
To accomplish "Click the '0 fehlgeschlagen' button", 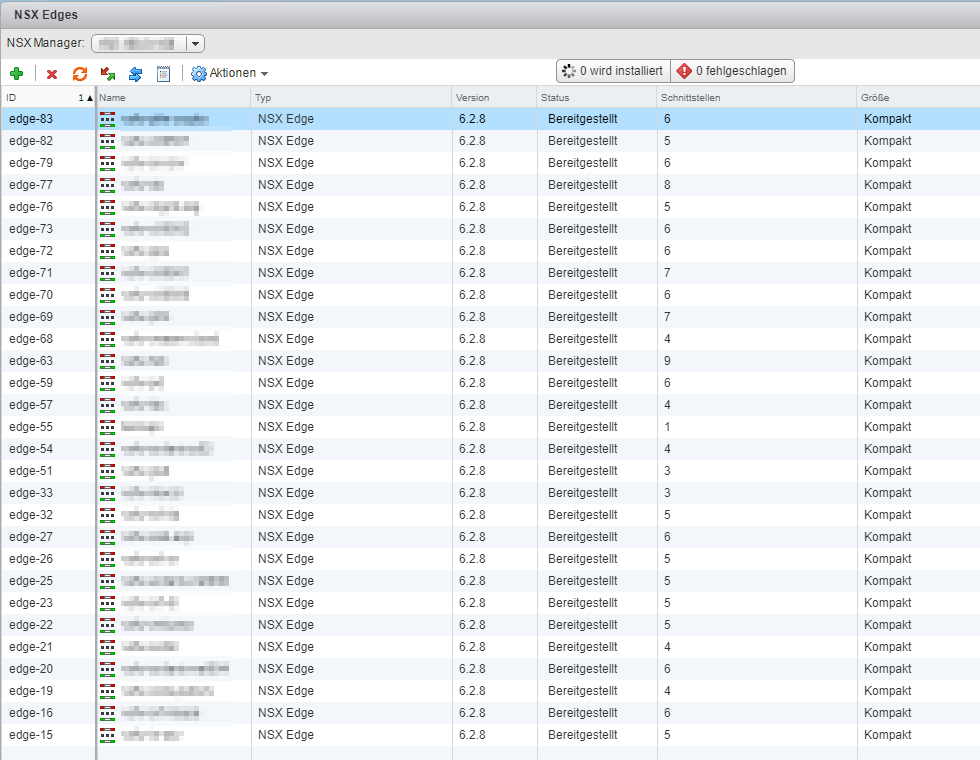I will pos(733,71).
